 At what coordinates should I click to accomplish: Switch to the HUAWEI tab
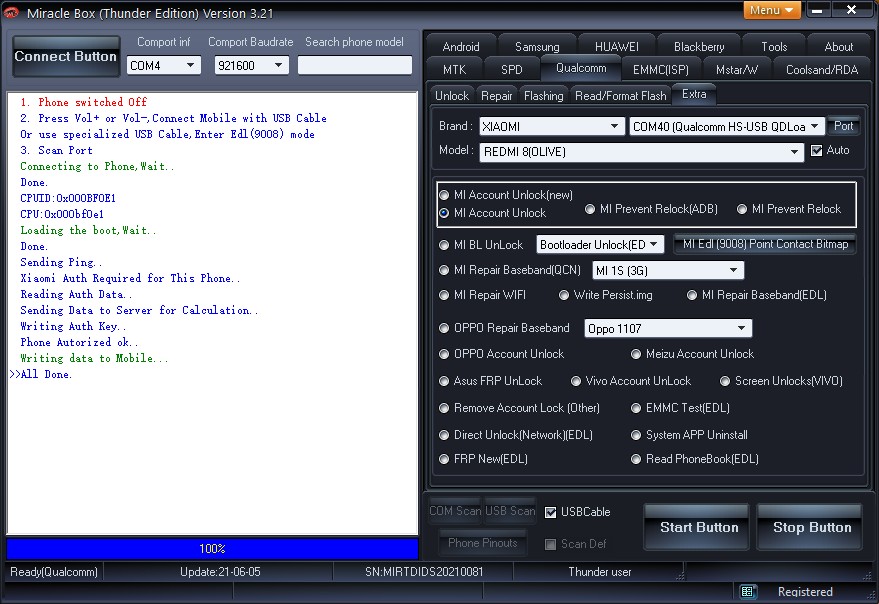pyautogui.click(x=616, y=47)
